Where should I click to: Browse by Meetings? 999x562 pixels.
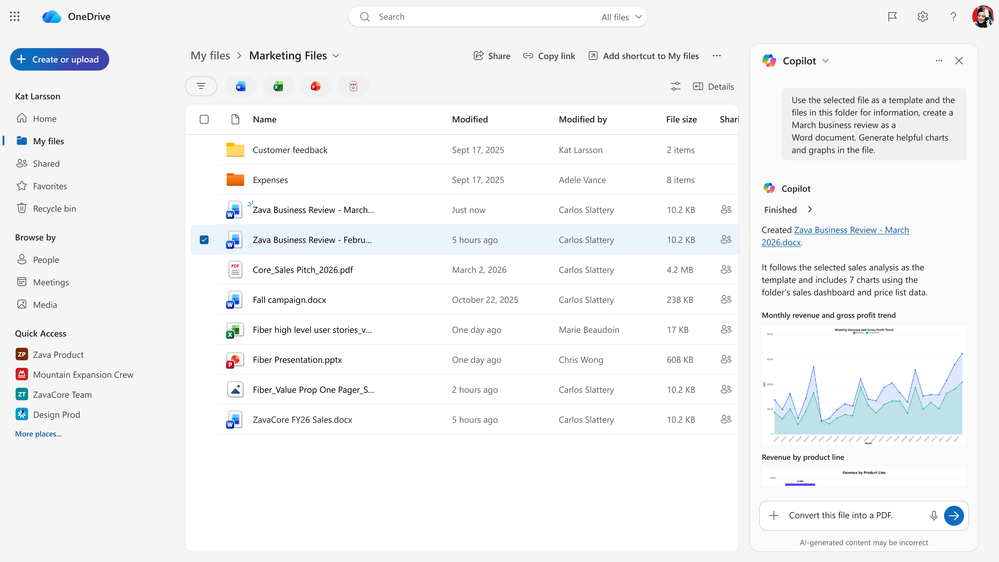click(43, 282)
